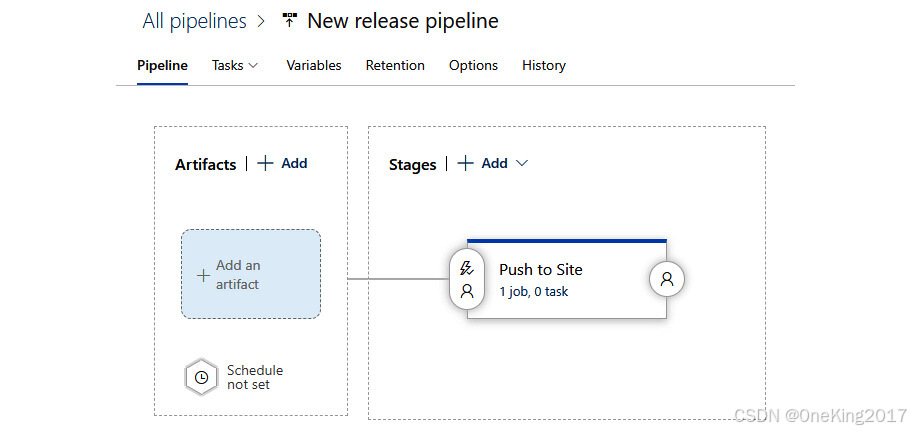This screenshot has width=911, height=431.
Task: Click the plus icon inside Add an artifact box
Action: (x=203, y=275)
